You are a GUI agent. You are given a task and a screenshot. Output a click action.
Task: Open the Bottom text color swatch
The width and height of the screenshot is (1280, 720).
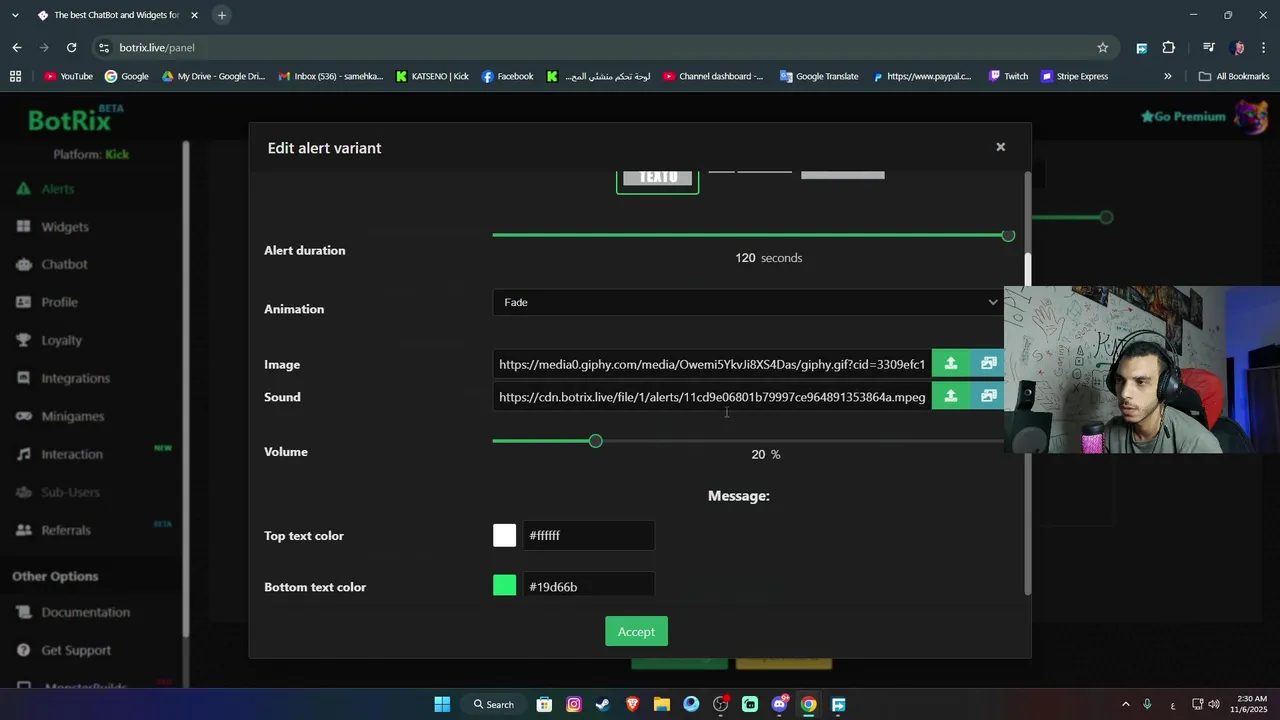coord(505,586)
